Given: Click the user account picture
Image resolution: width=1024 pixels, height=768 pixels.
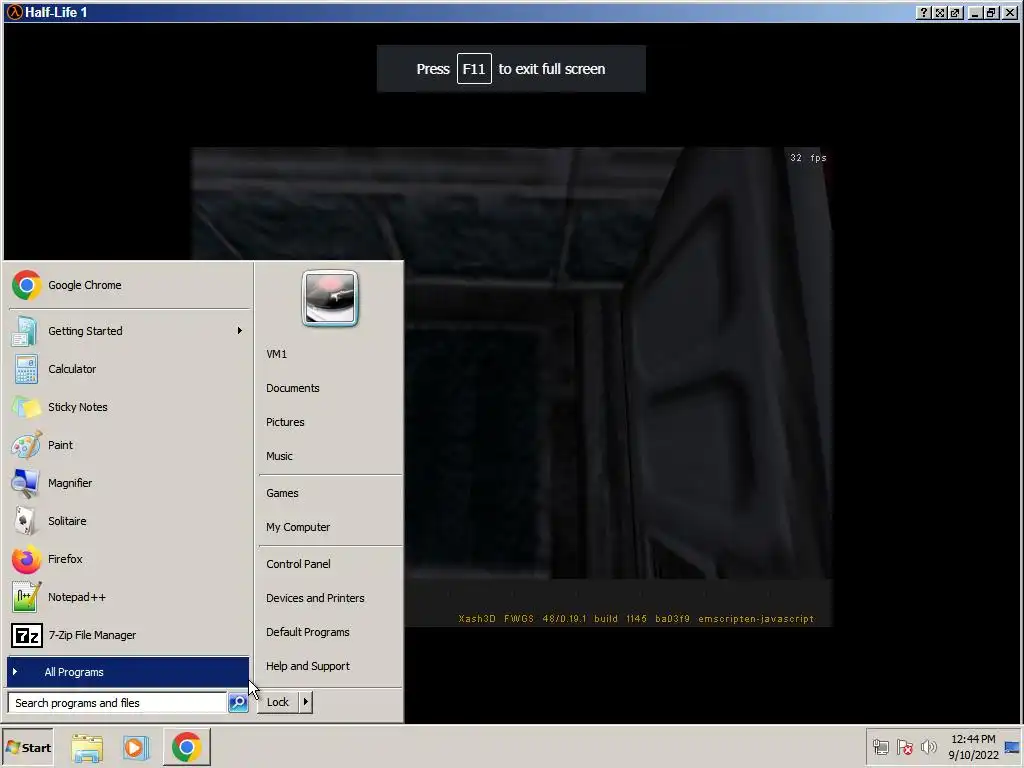Looking at the screenshot, I should point(330,298).
